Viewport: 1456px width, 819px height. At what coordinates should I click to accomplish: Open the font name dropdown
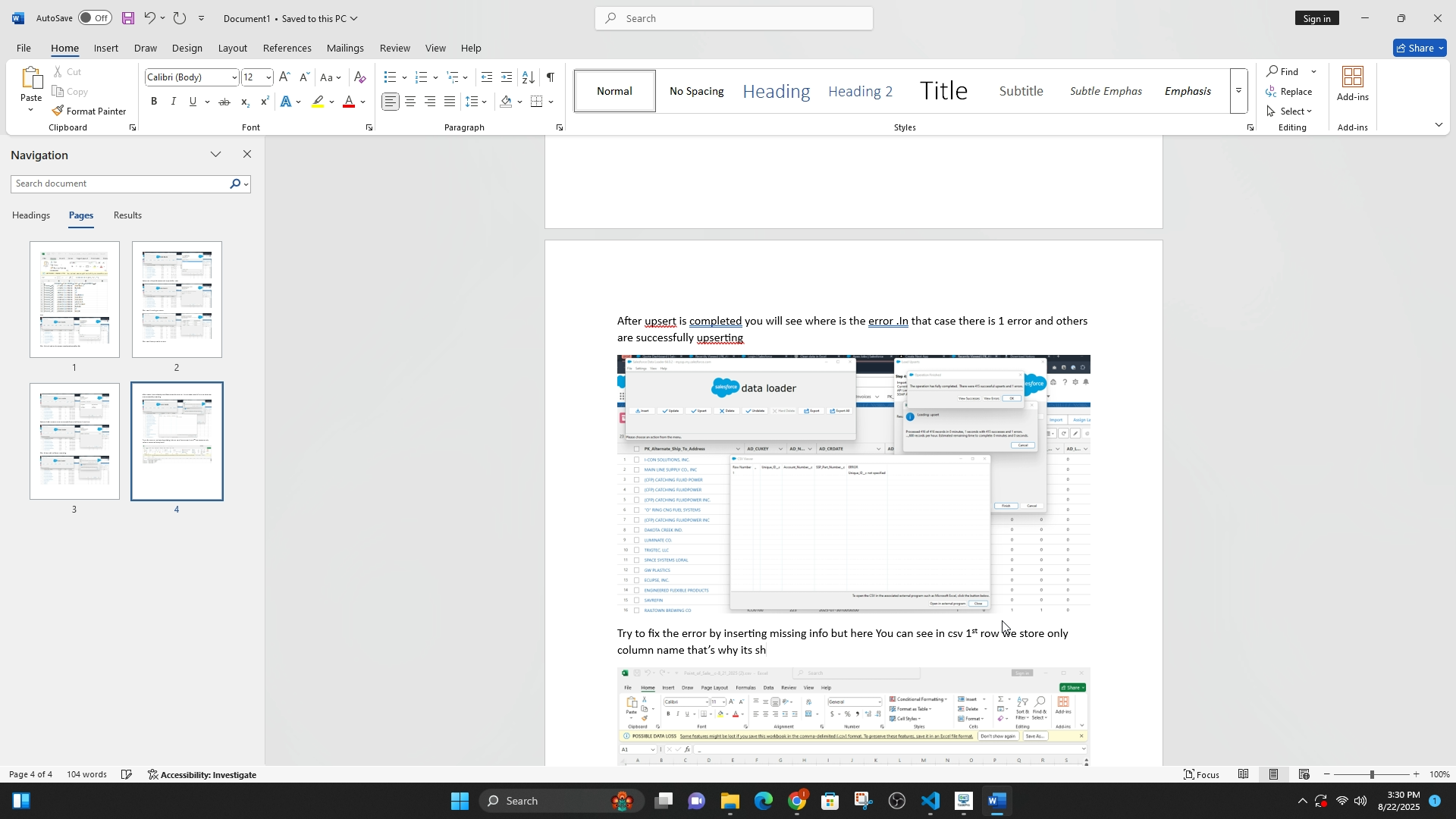234,77
